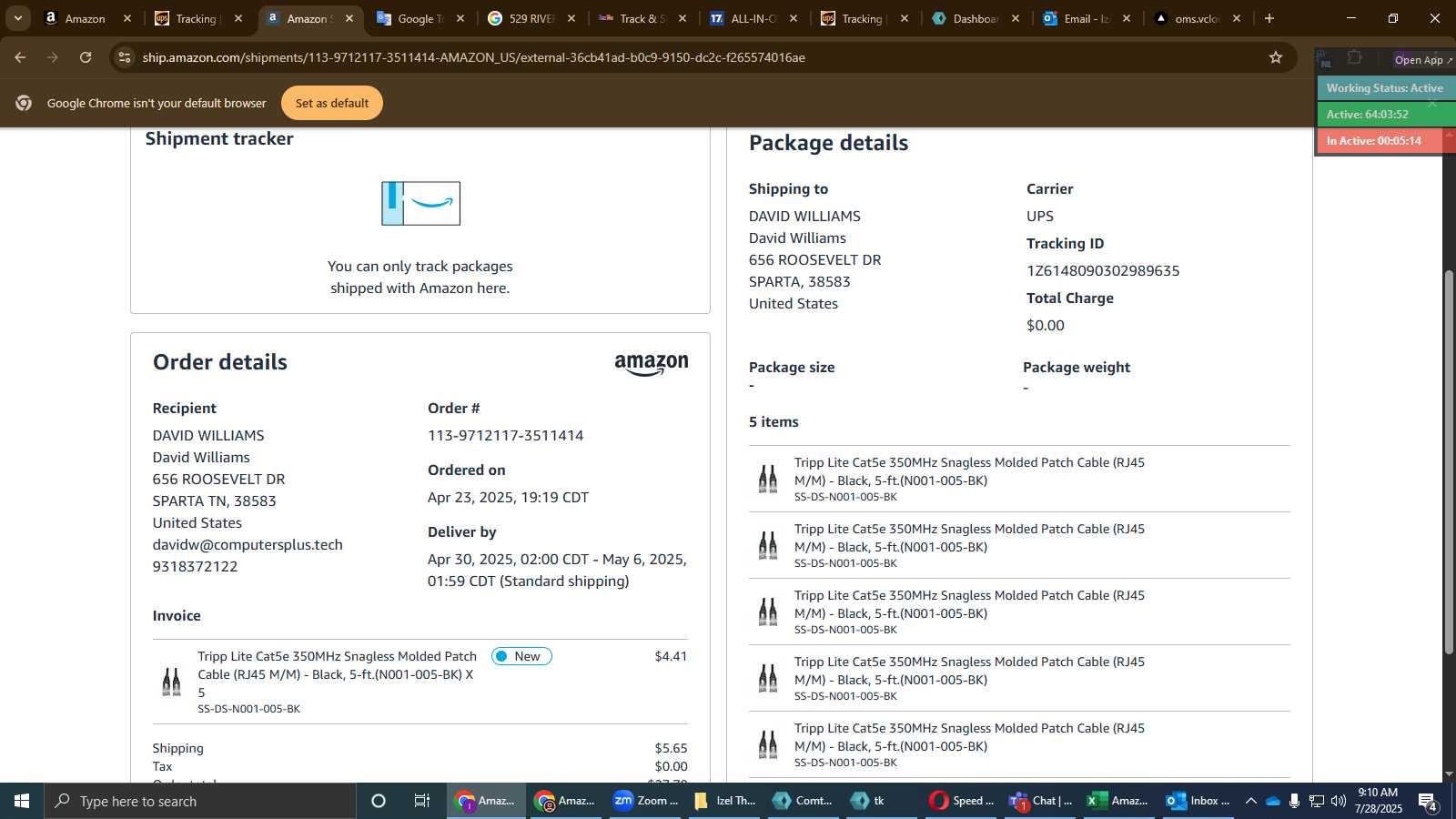Close the oms.vclo… tab
Viewport: 1456px width, 819px height.
1236,18
